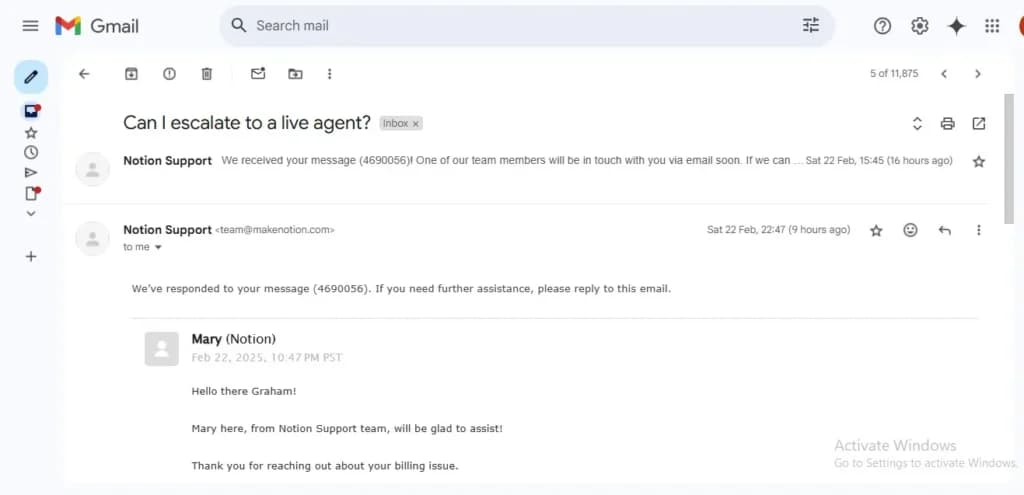Open the main menu hamburger icon
The height and width of the screenshot is (495, 1024).
30,26
